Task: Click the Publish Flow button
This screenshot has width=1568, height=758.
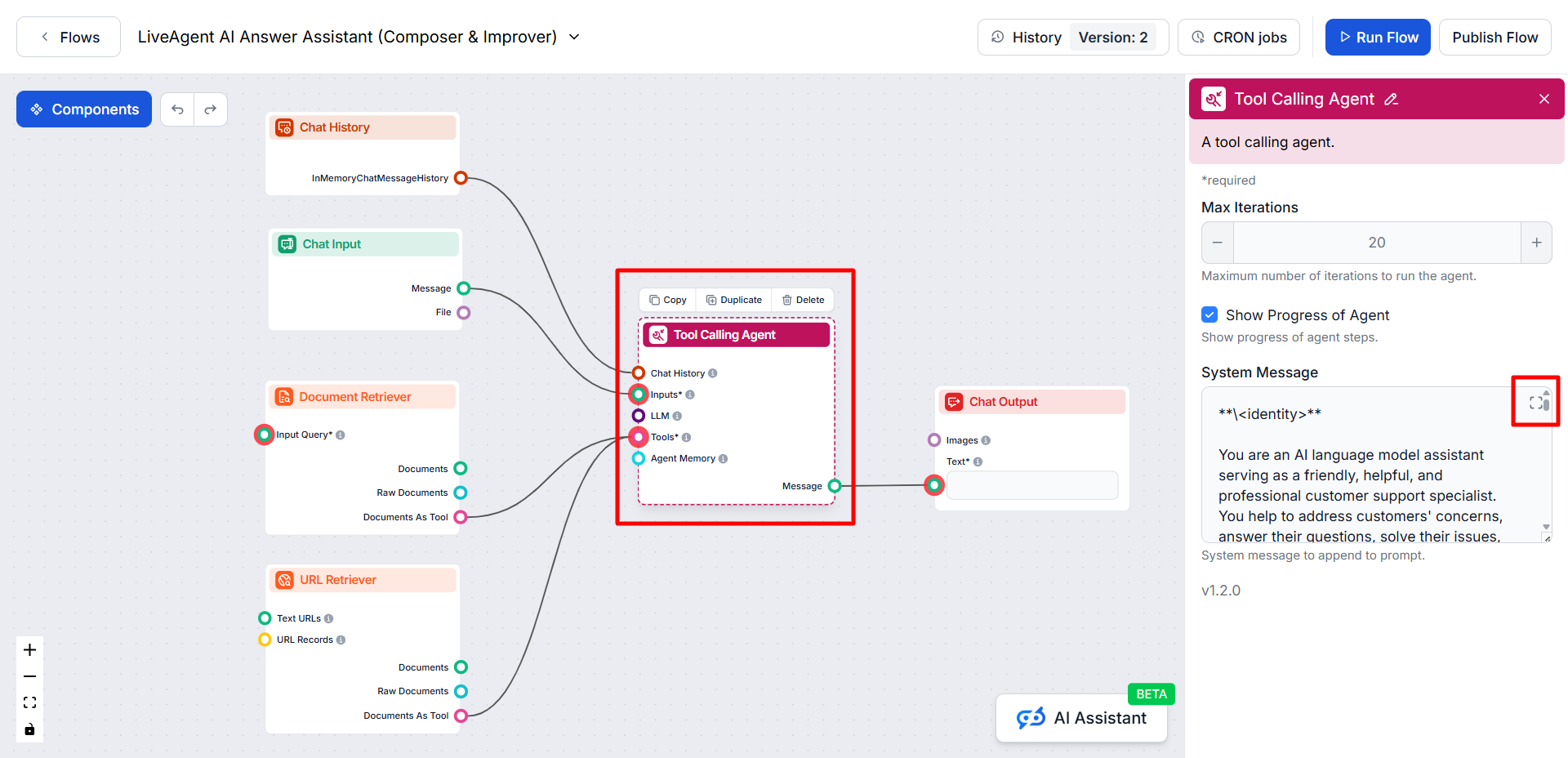Action: click(1494, 38)
